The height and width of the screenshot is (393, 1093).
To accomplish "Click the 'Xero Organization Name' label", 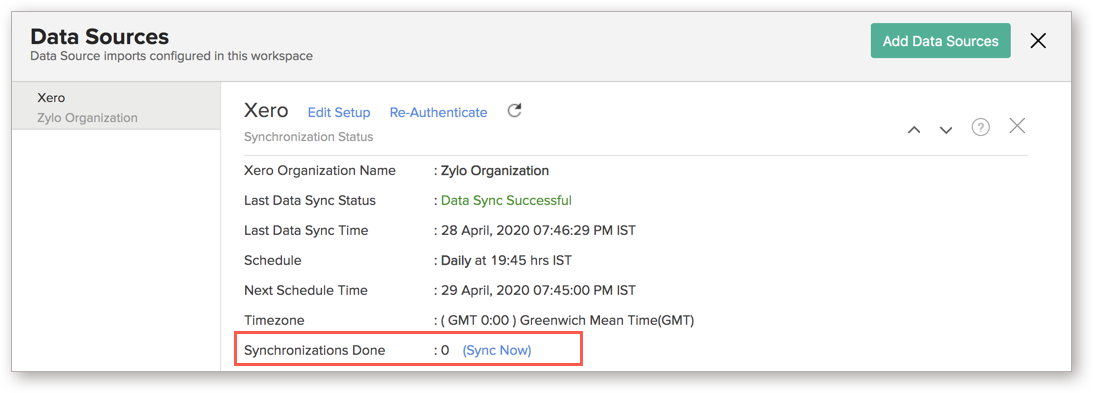I will click(320, 171).
